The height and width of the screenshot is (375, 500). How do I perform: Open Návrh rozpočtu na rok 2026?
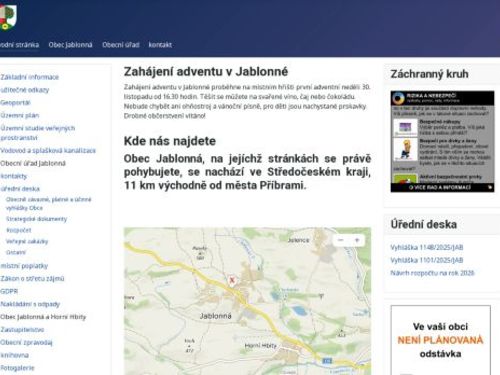432,273
